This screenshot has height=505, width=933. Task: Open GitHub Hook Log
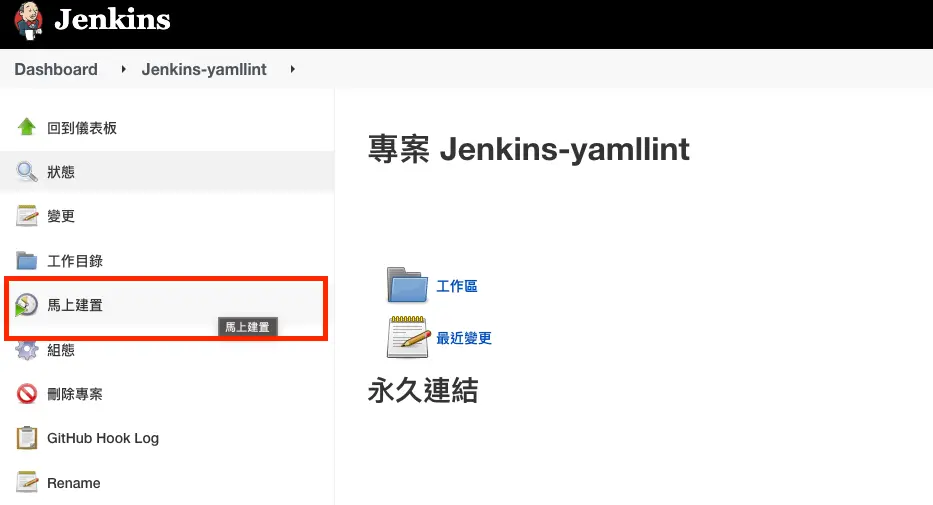coord(103,438)
